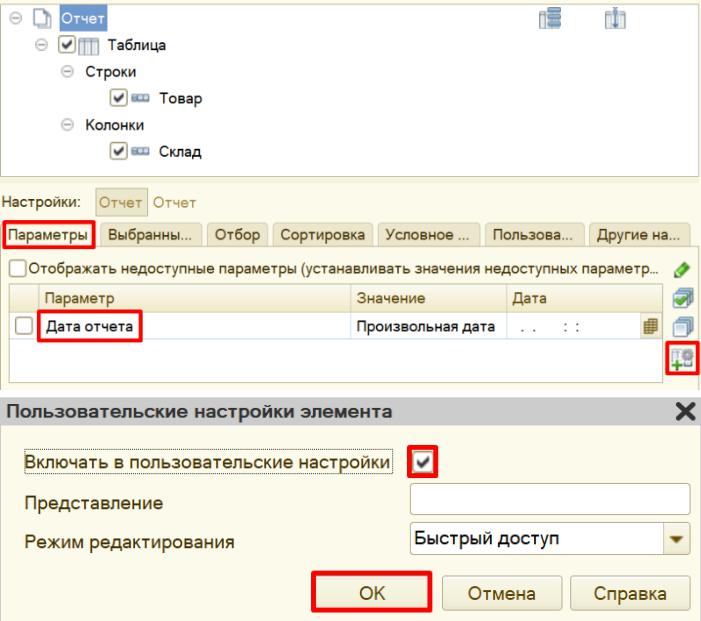701x621 pixels.
Task: Uncheck the Таблица checkbox
Action: point(67,45)
